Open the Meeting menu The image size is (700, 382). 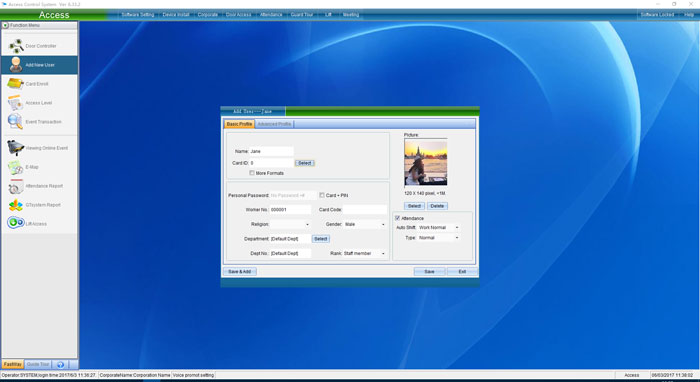(x=350, y=15)
